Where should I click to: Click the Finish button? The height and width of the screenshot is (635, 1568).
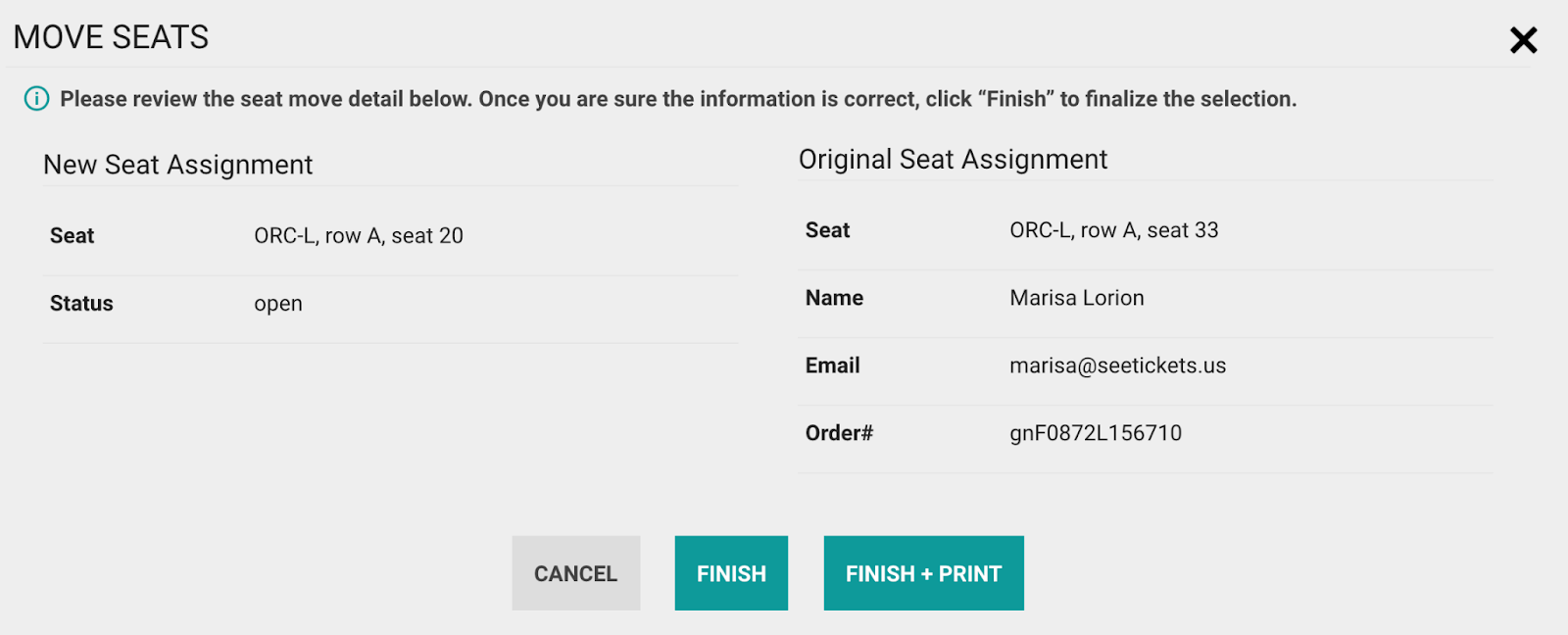click(731, 573)
